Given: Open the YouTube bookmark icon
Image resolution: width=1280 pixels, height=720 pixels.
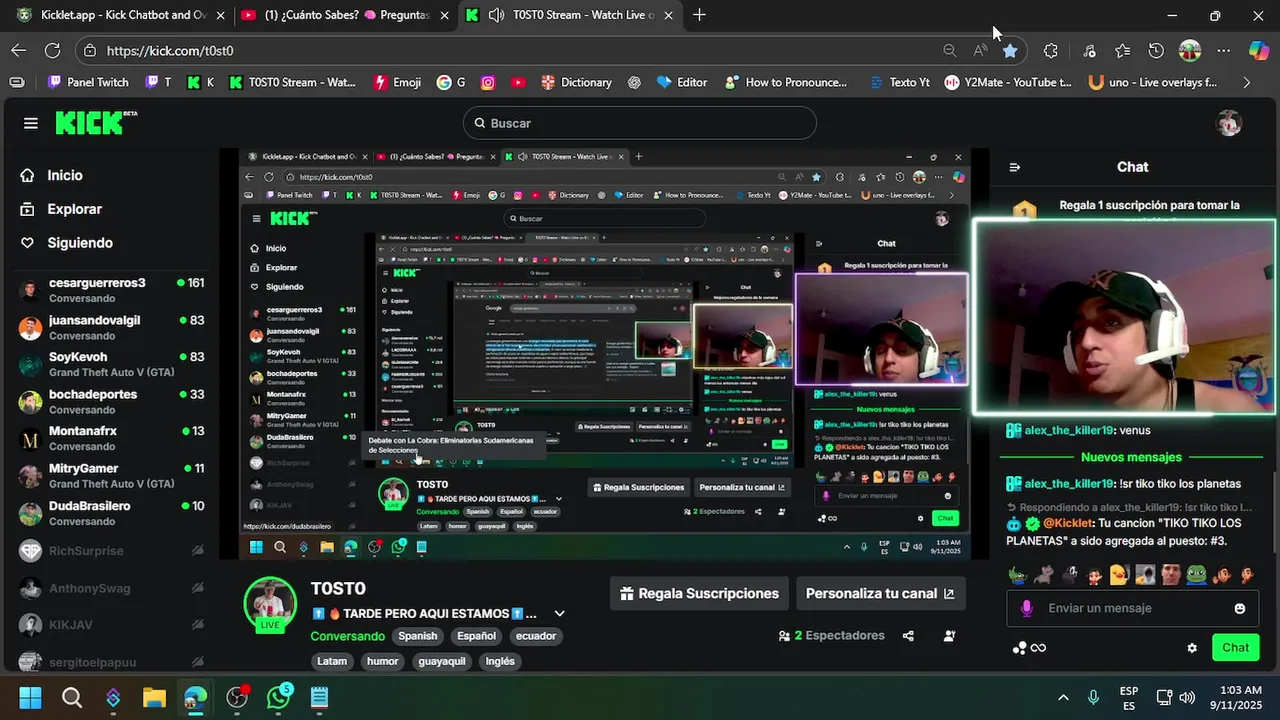Looking at the screenshot, I should (518, 83).
